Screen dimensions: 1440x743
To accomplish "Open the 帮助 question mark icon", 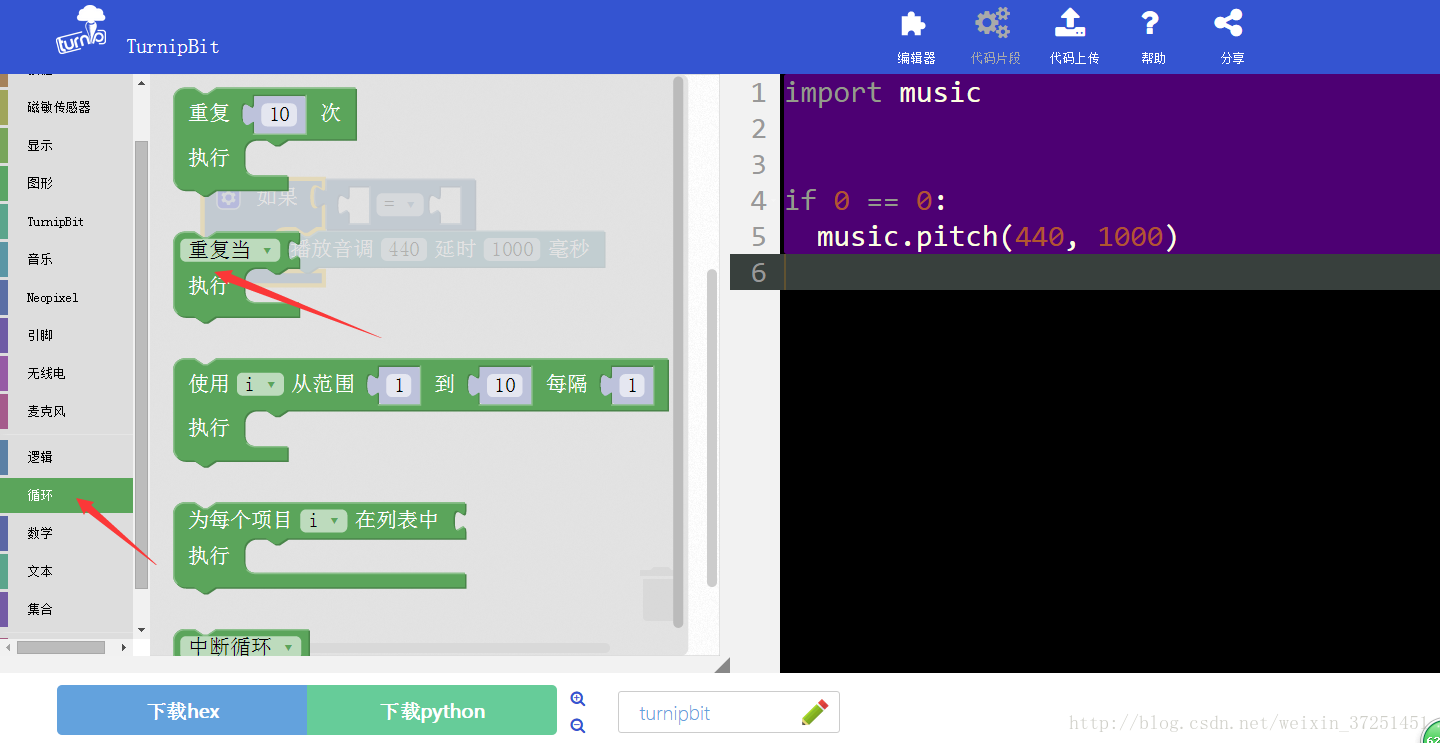I will point(1150,24).
